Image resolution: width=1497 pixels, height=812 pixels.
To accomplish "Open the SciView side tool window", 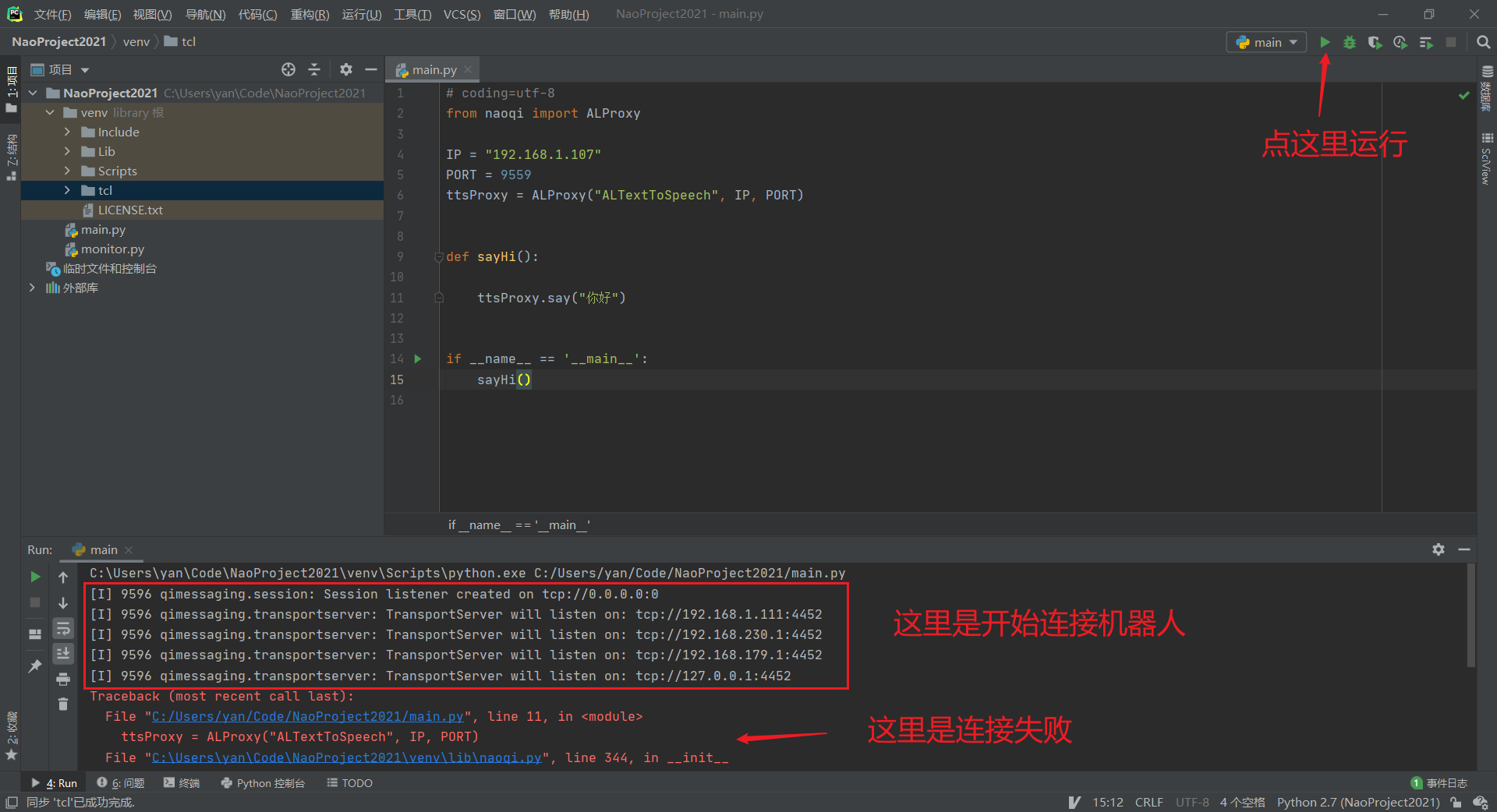I will (1487, 159).
